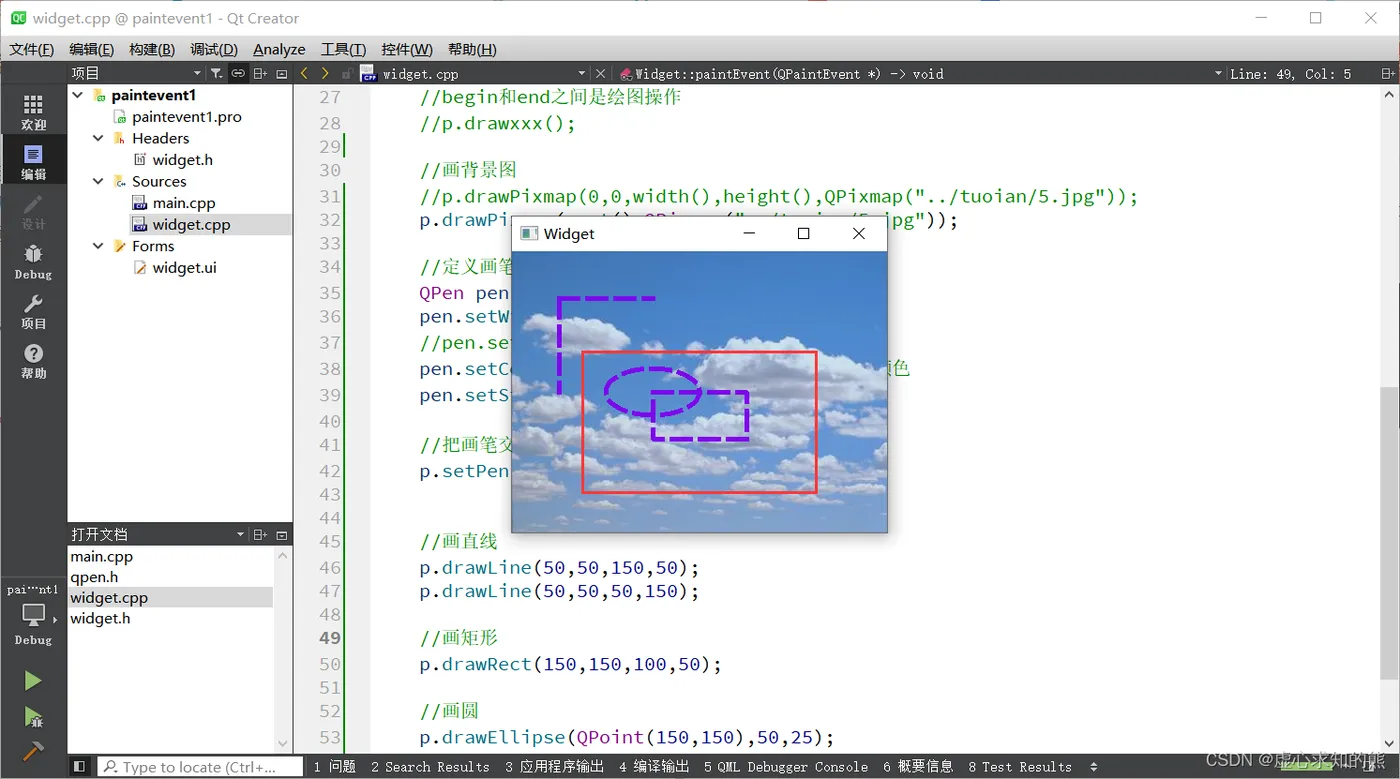Viewport: 1400px width, 779px height.
Task: Select main.cpp in the open documents list
Action: click(101, 556)
